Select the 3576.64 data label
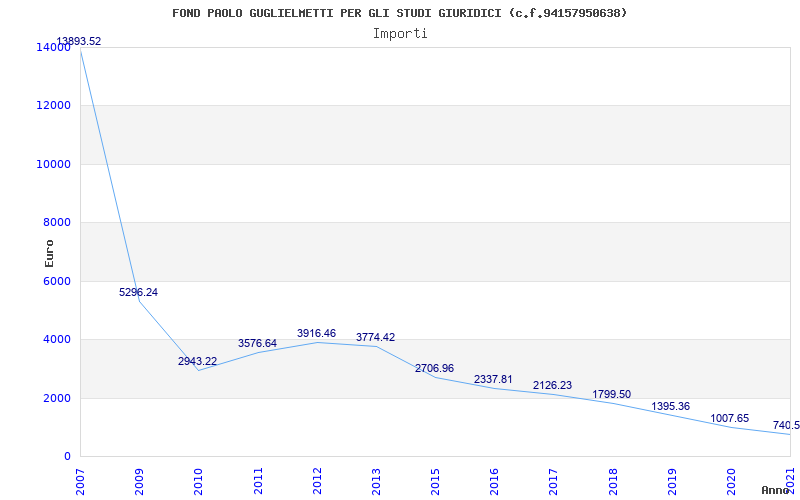The width and height of the screenshot is (800, 500). click(x=257, y=343)
